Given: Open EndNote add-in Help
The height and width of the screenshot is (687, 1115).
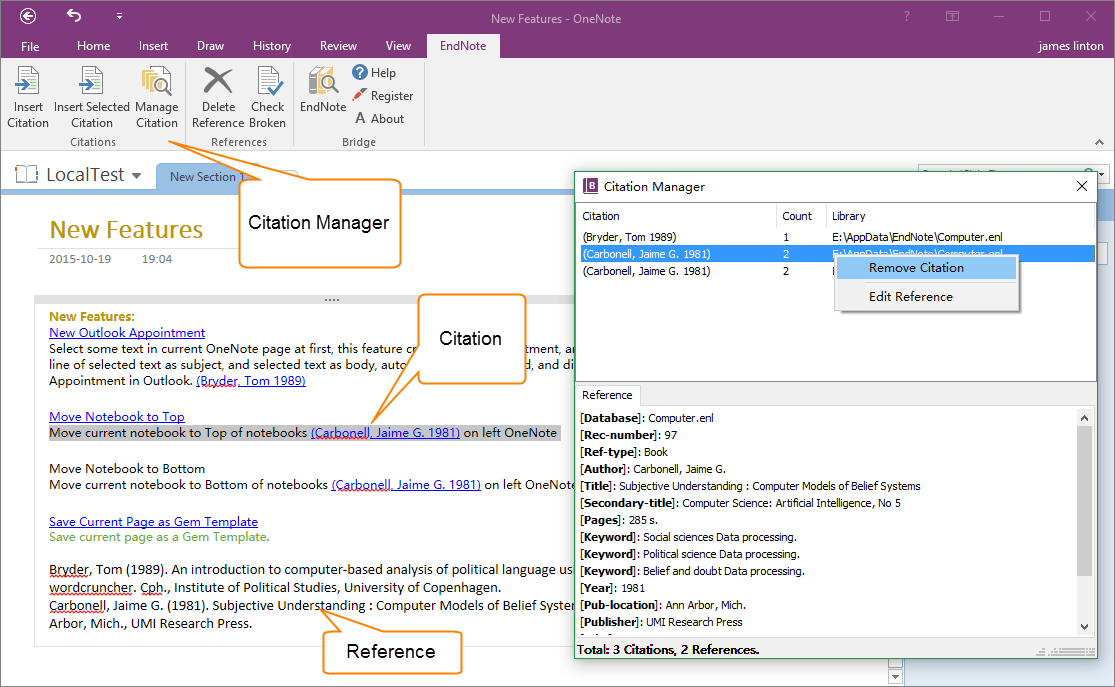Looking at the screenshot, I should coord(374,73).
